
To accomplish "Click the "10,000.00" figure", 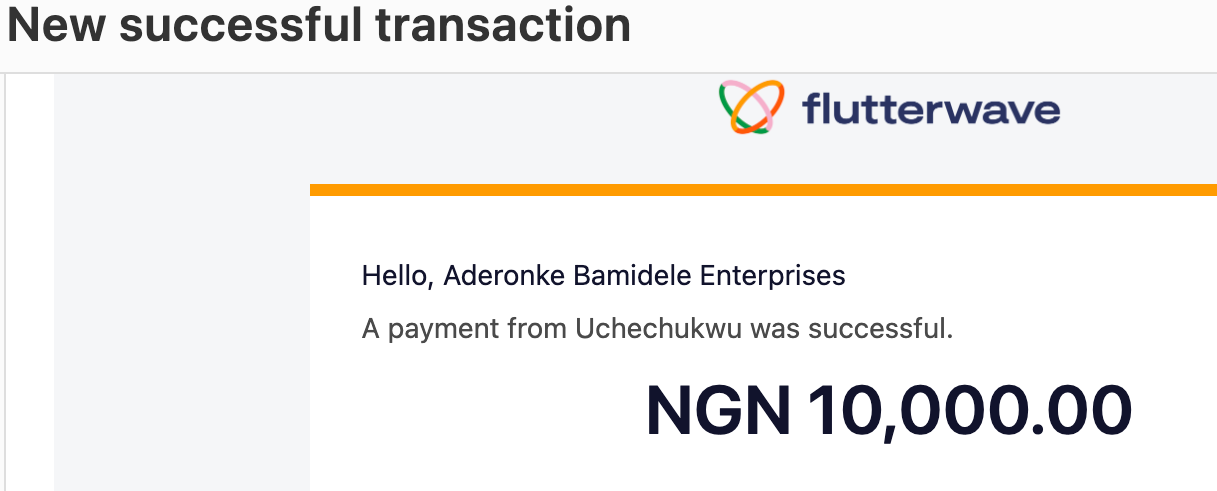I will 969,411.
